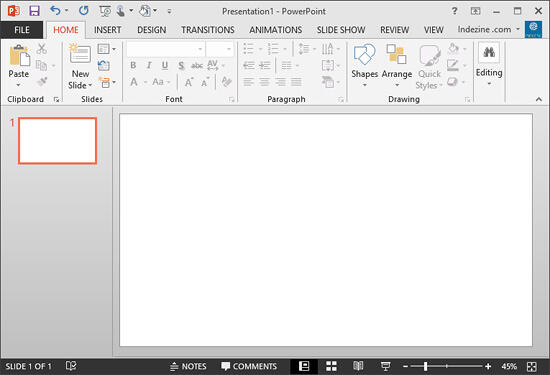Viewport: 550px width, 375px height.
Task: Open the Paragraph dialog launcher
Action: pyautogui.click(x=341, y=100)
